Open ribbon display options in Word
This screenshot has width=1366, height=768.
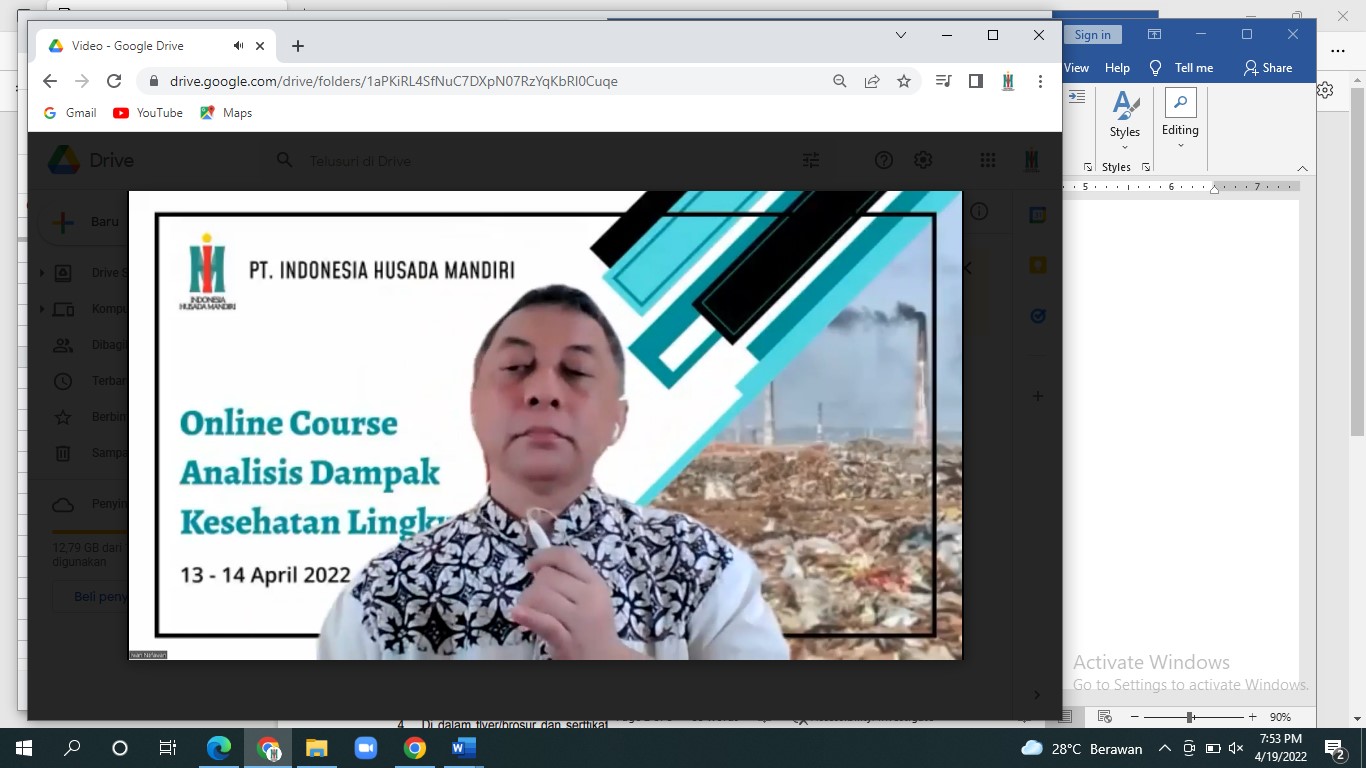pos(1154,35)
